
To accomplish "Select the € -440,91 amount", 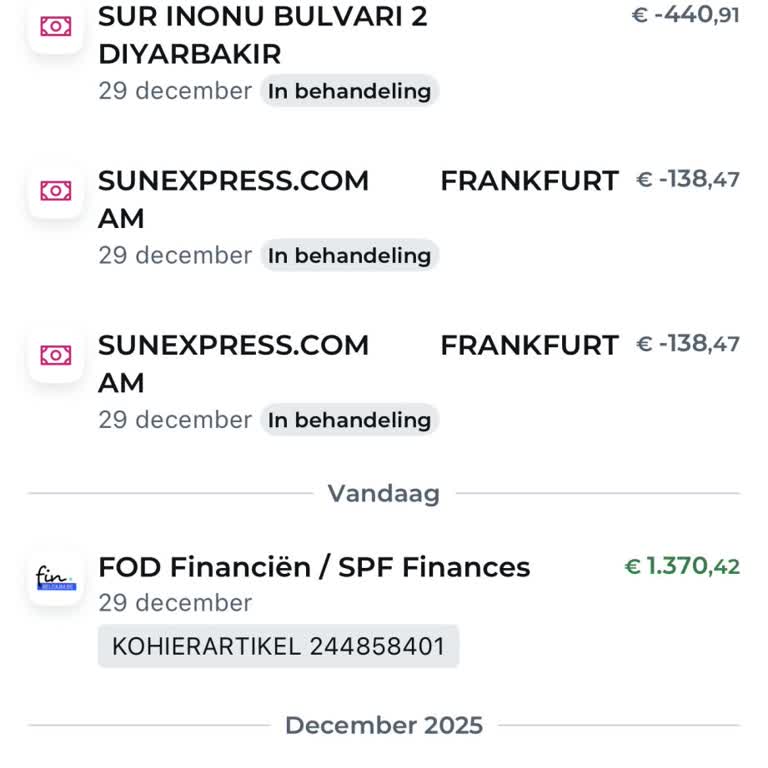I will coord(686,16).
